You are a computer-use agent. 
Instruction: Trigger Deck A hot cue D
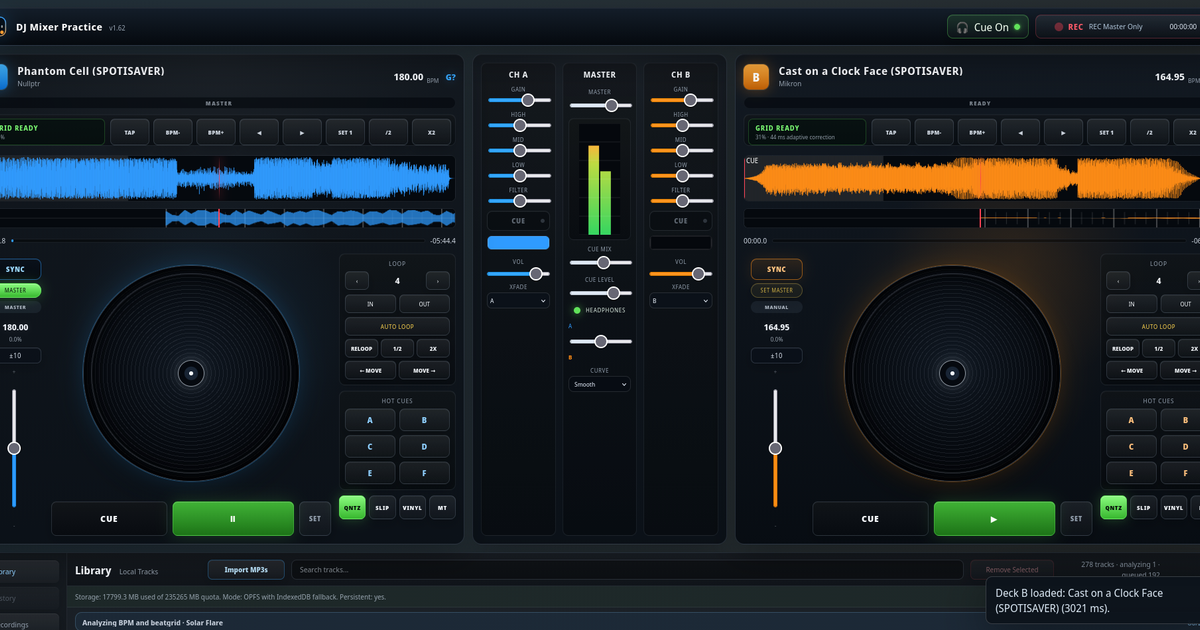point(424,447)
